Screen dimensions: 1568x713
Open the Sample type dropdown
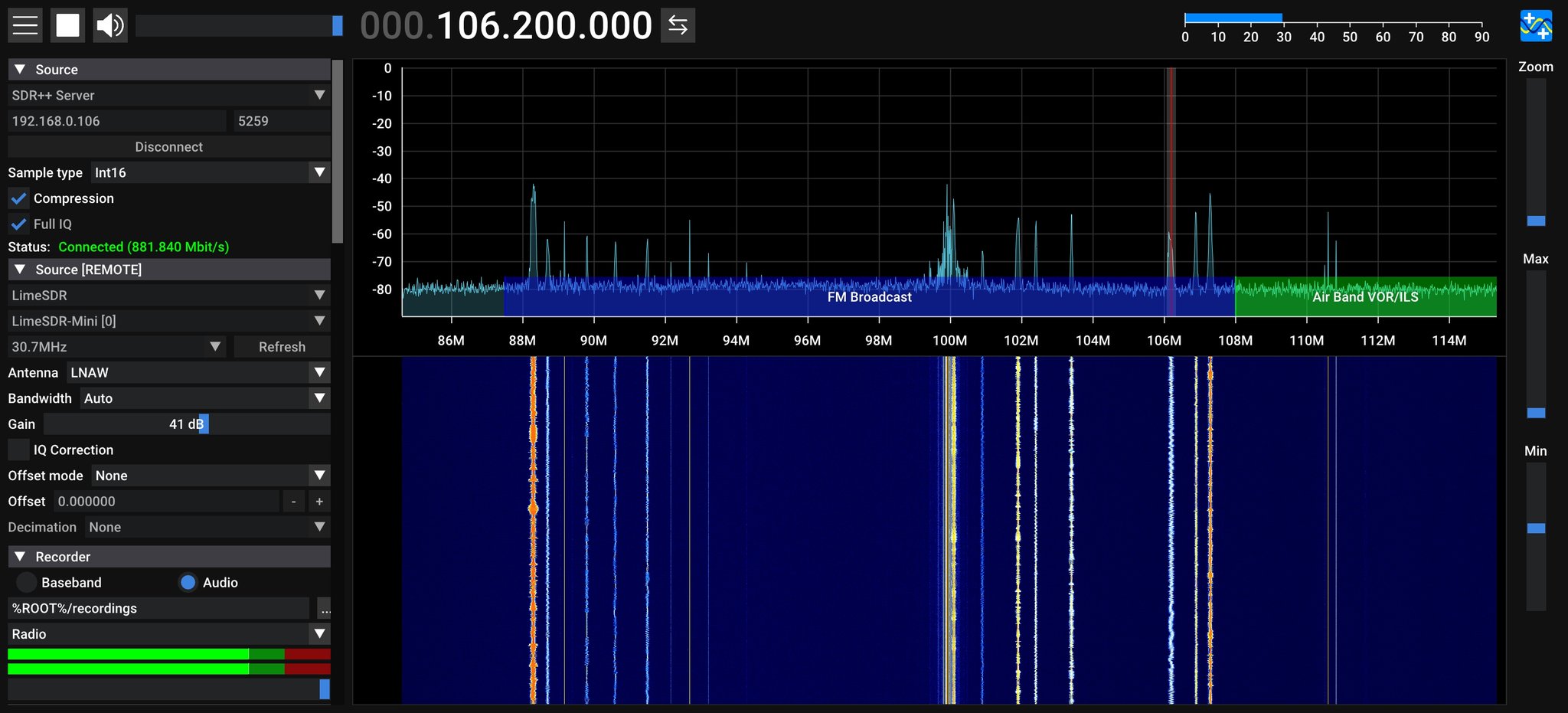[319, 172]
